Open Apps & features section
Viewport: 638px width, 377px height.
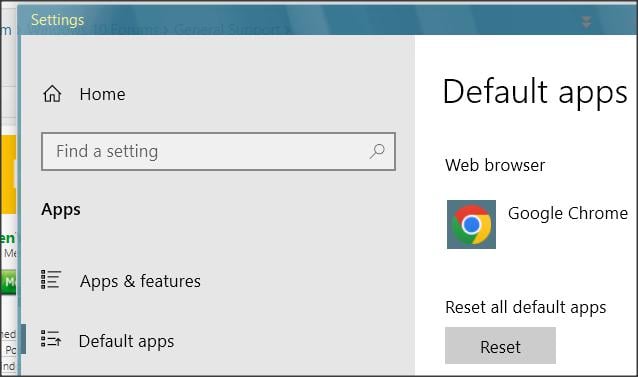(140, 281)
